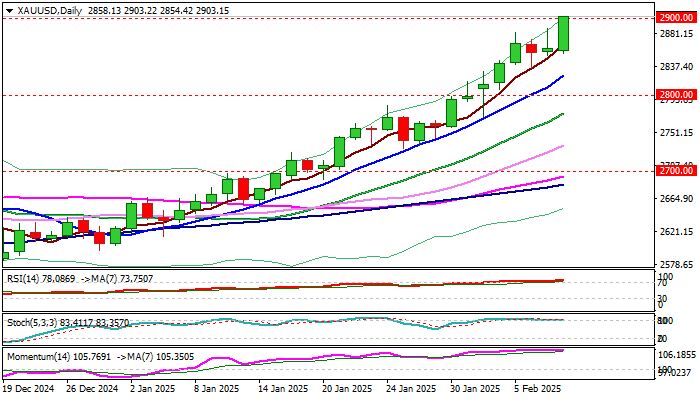Click the latest tall green candle near 2900
700x400 pixels.
click(564, 33)
